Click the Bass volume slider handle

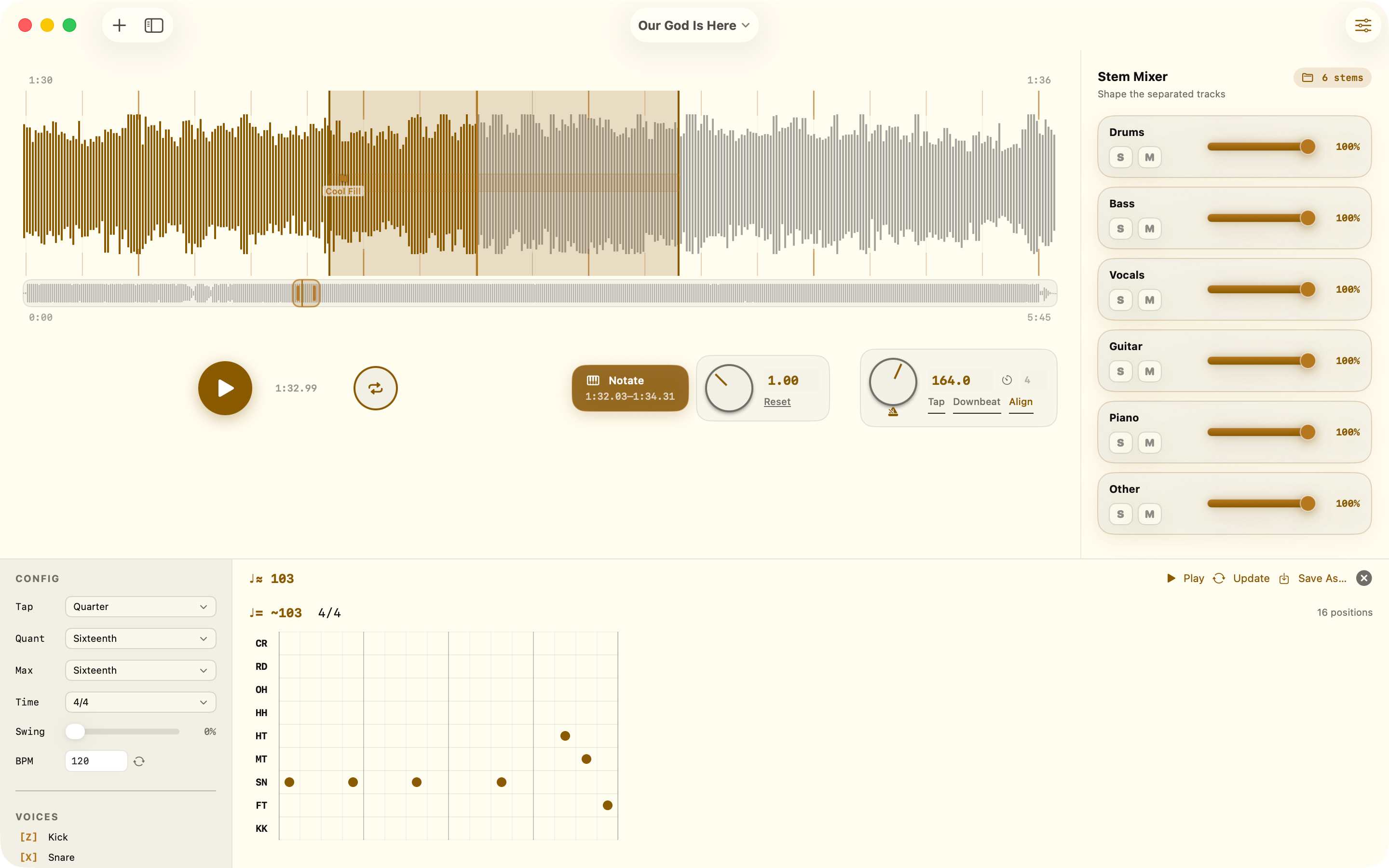[1307, 217]
